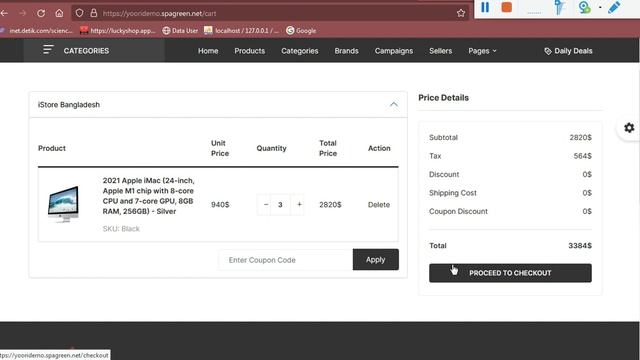Click the Total amount 3384$
The height and width of the screenshot is (360, 640).
(x=580, y=246)
